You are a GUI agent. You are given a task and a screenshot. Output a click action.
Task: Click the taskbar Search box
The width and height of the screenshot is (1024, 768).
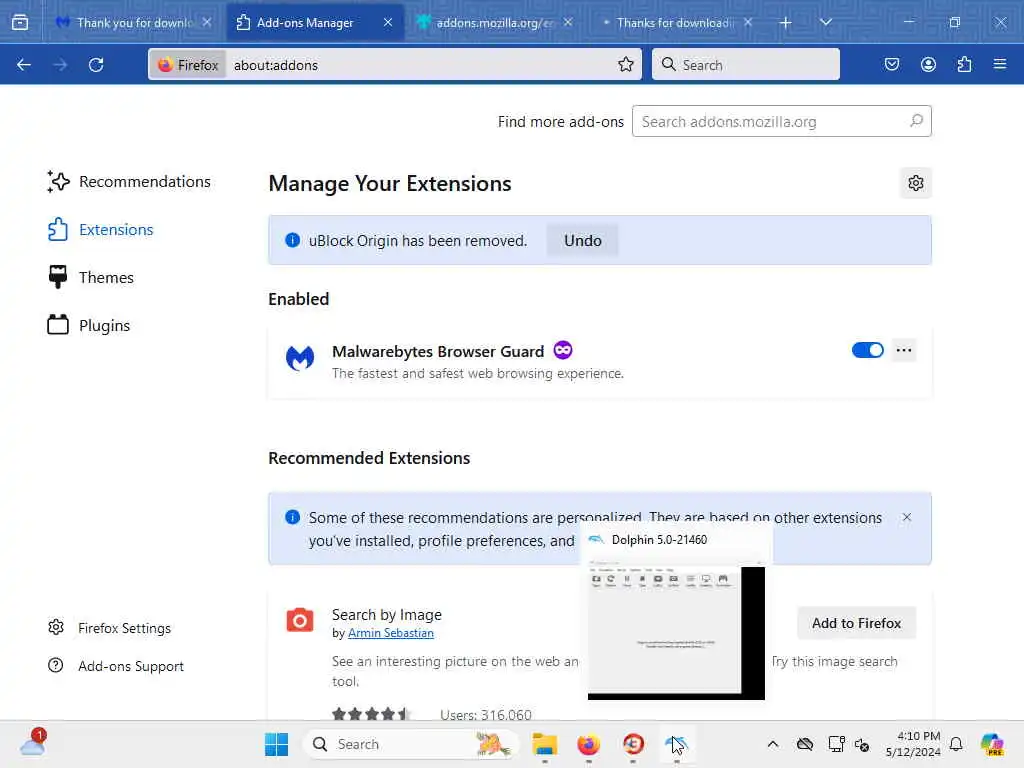[410, 744]
